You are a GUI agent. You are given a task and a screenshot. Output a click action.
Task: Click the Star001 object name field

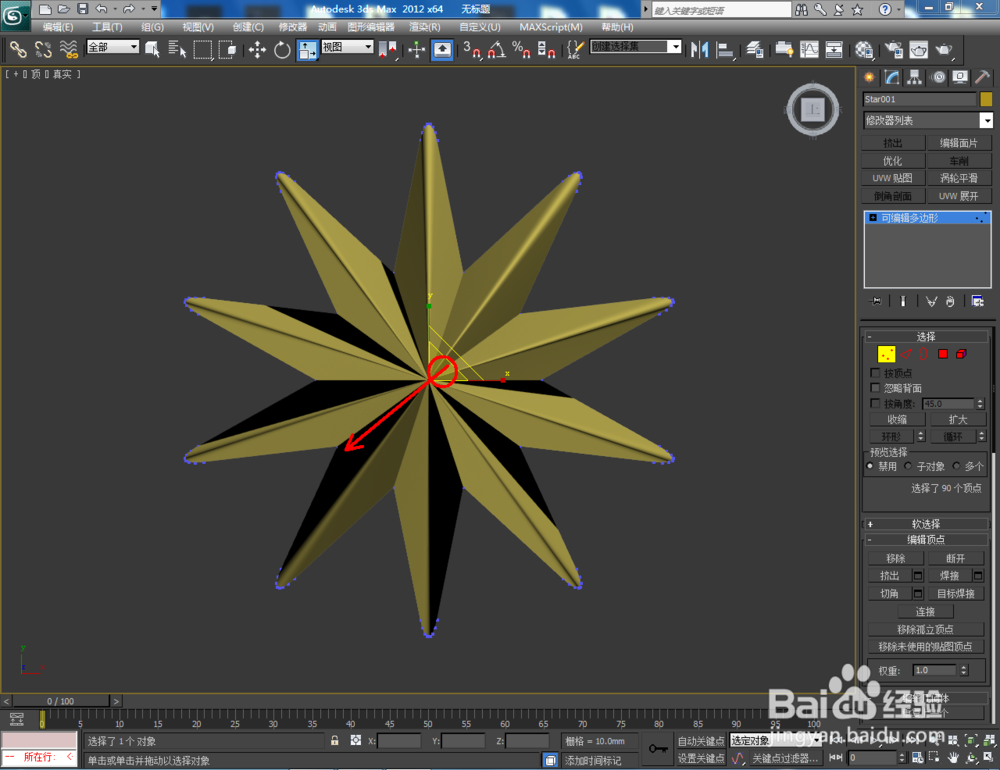(919, 99)
